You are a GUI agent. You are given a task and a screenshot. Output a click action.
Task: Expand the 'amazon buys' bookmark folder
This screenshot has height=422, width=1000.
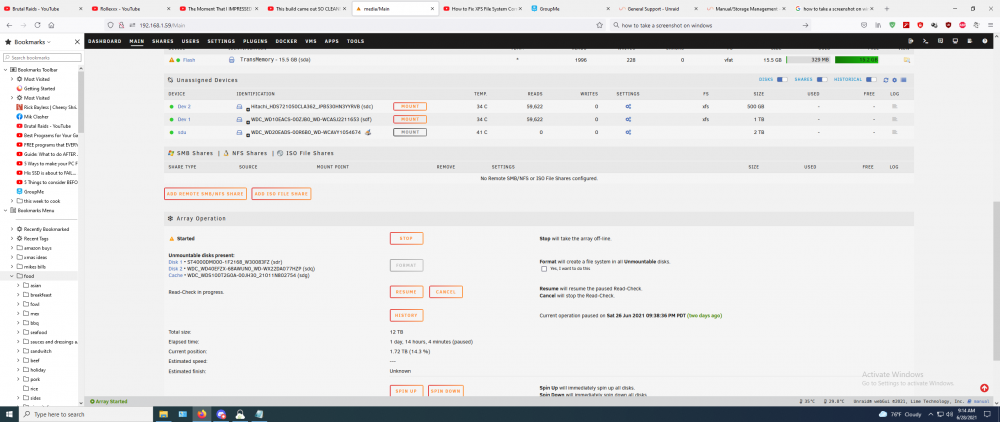coord(12,247)
